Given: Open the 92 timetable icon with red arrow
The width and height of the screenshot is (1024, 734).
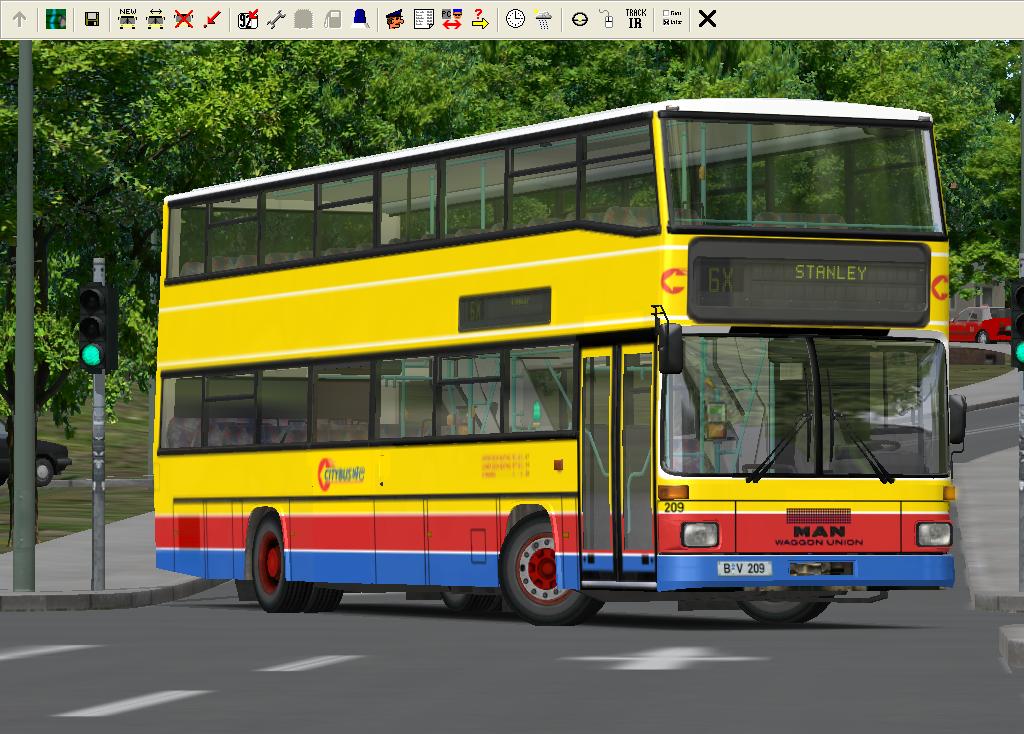Looking at the screenshot, I should 248,19.
